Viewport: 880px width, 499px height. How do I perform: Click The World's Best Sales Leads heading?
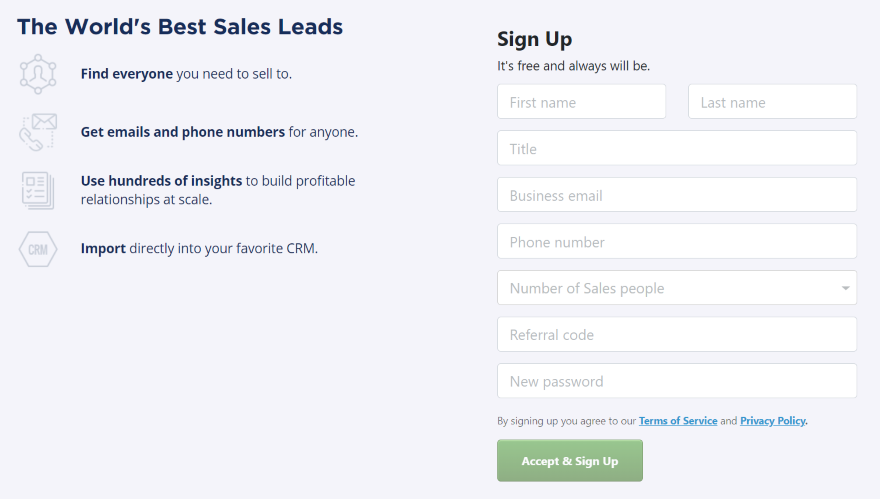pyautogui.click(x=180, y=27)
